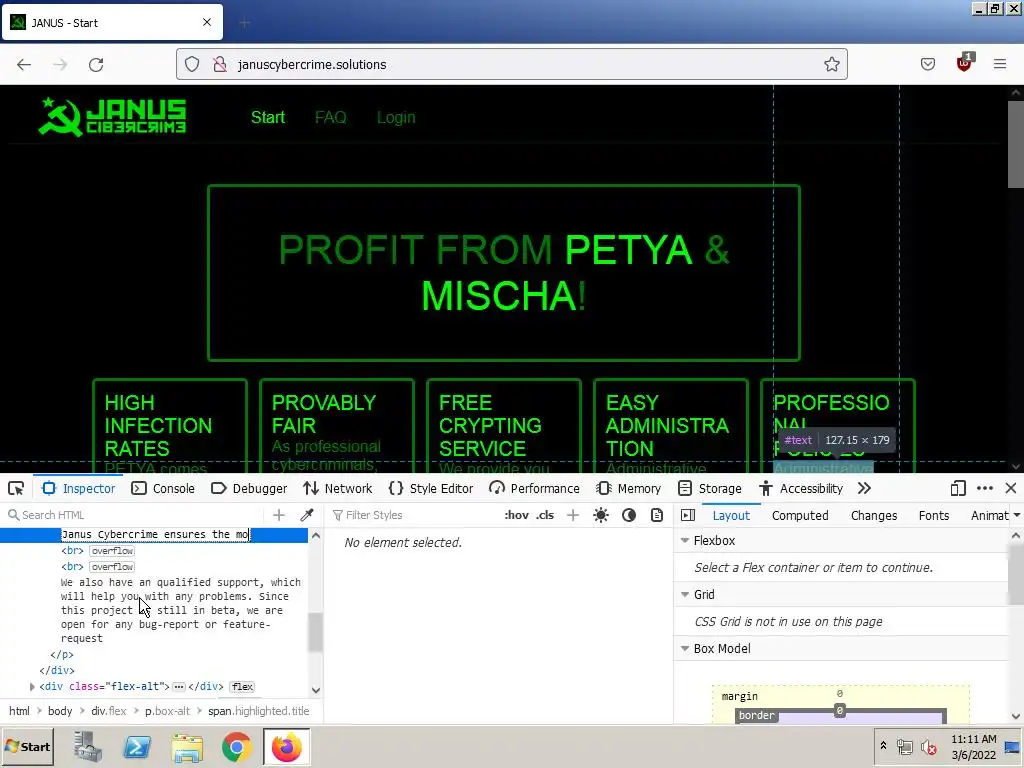The height and width of the screenshot is (768, 1024).
Task: Open a new browser tab
Action: (244, 23)
